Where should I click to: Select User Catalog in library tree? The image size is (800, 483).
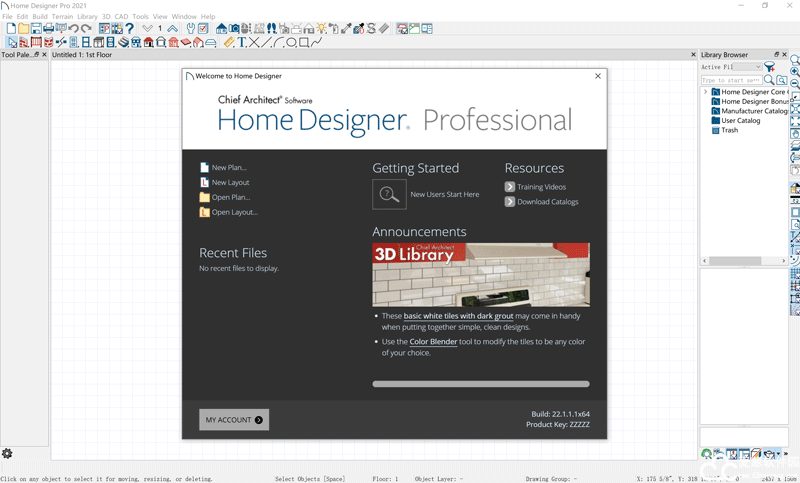pyautogui.click(x=740, y=121)
